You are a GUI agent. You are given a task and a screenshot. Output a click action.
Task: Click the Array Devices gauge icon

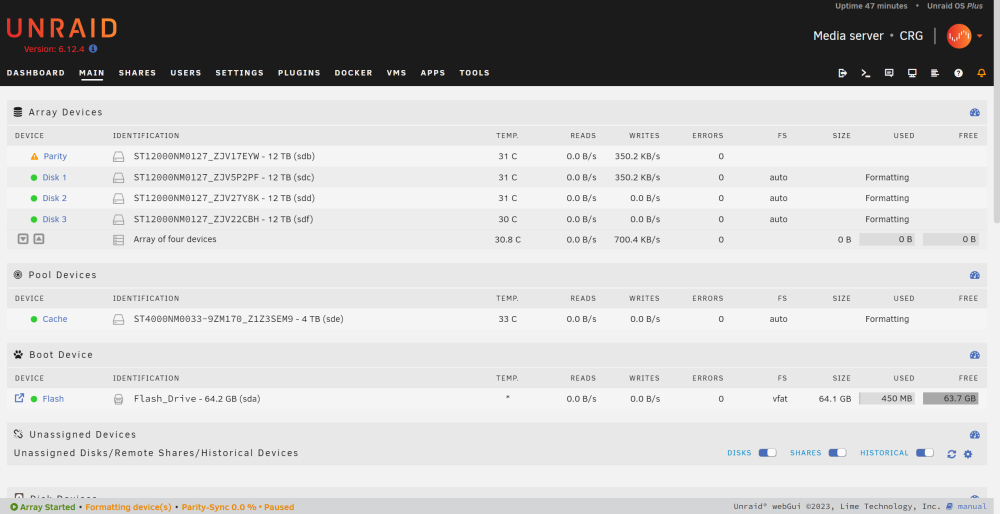coord(974,112)
